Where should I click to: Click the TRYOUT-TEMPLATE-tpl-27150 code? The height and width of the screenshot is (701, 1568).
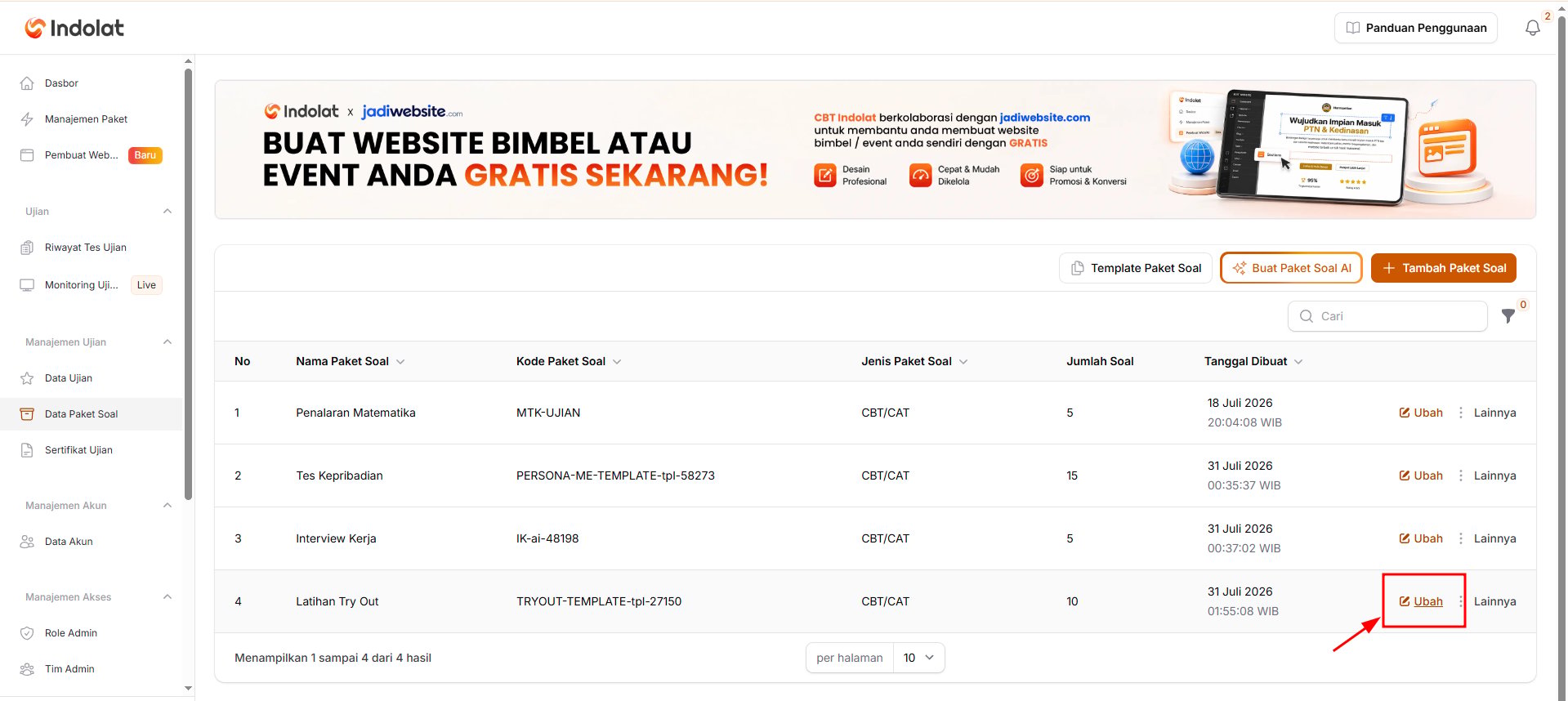(599, 601)
